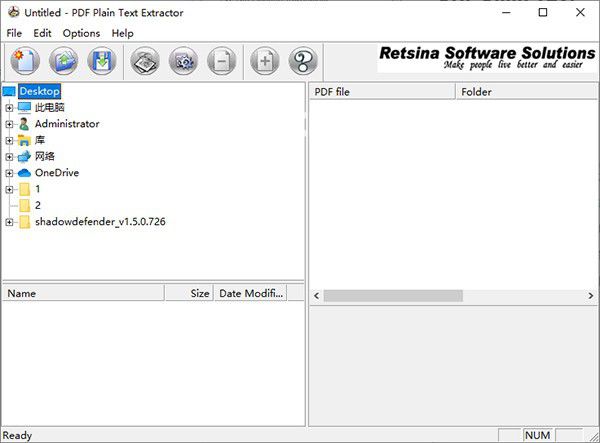
Task: Select the OneDrive tree label
Action: [x=57, y=173]
